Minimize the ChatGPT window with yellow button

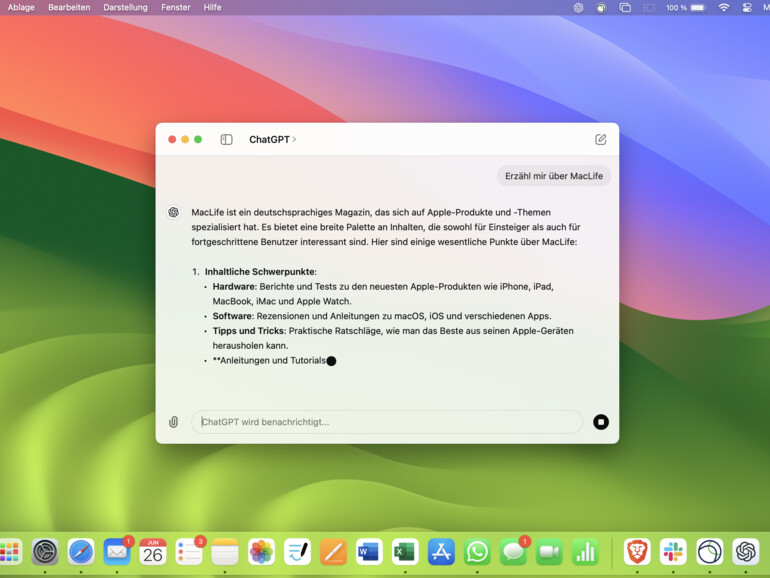coord(185,139)
